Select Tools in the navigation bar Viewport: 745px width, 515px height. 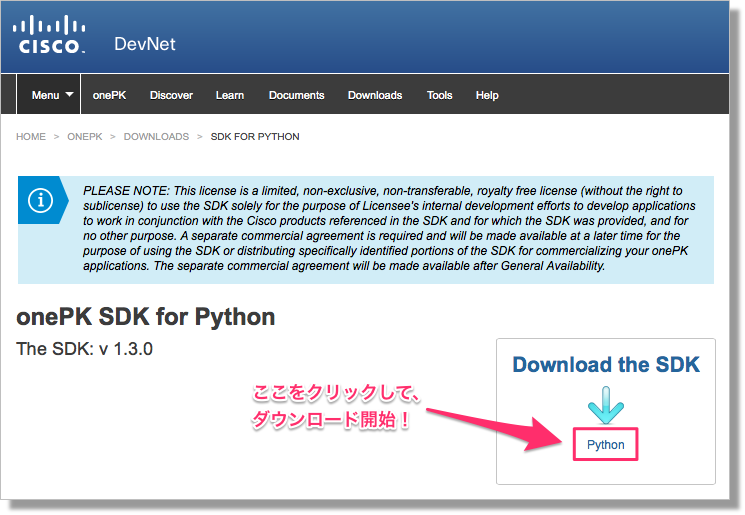pyautogui.click(x=439, y=95)
